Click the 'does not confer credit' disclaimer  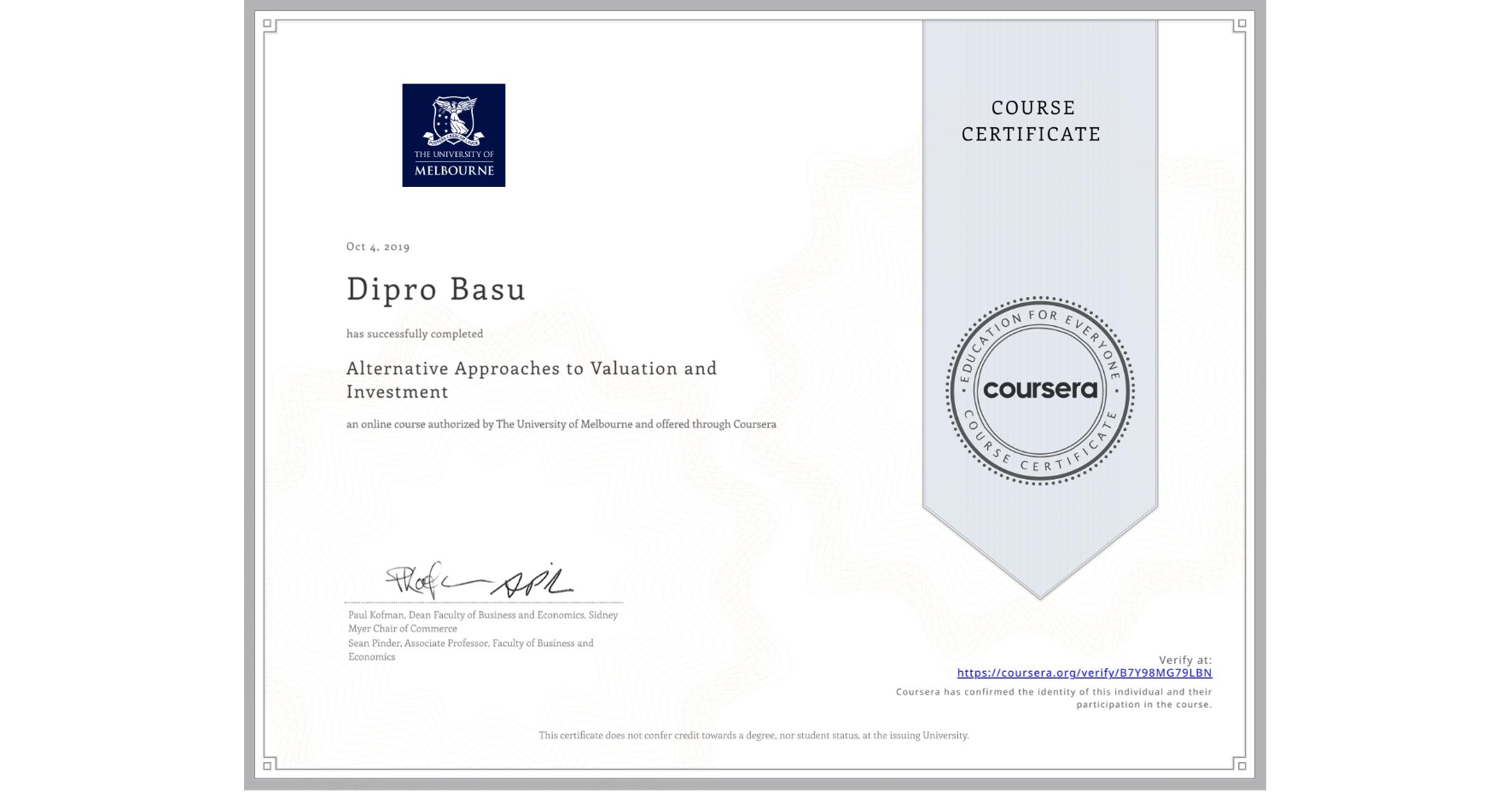[x=753, y=735]
